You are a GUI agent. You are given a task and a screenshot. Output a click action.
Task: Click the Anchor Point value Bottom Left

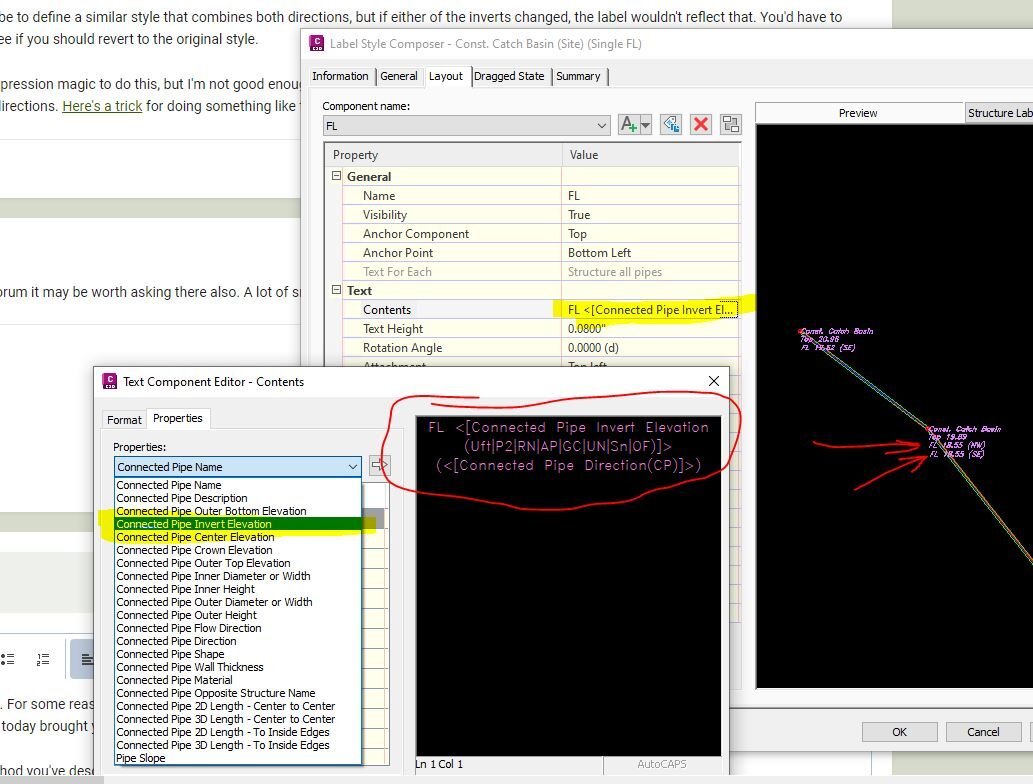[x=650, y=253]
